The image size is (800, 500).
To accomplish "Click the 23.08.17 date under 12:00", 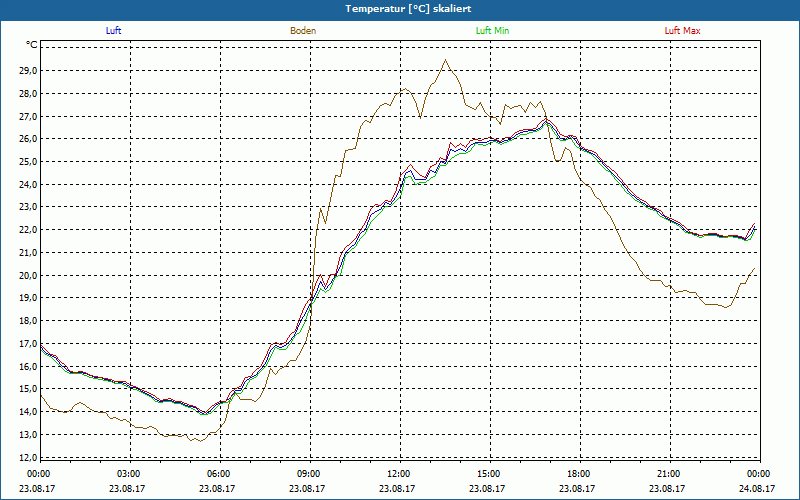I will [x=397, y=488].
